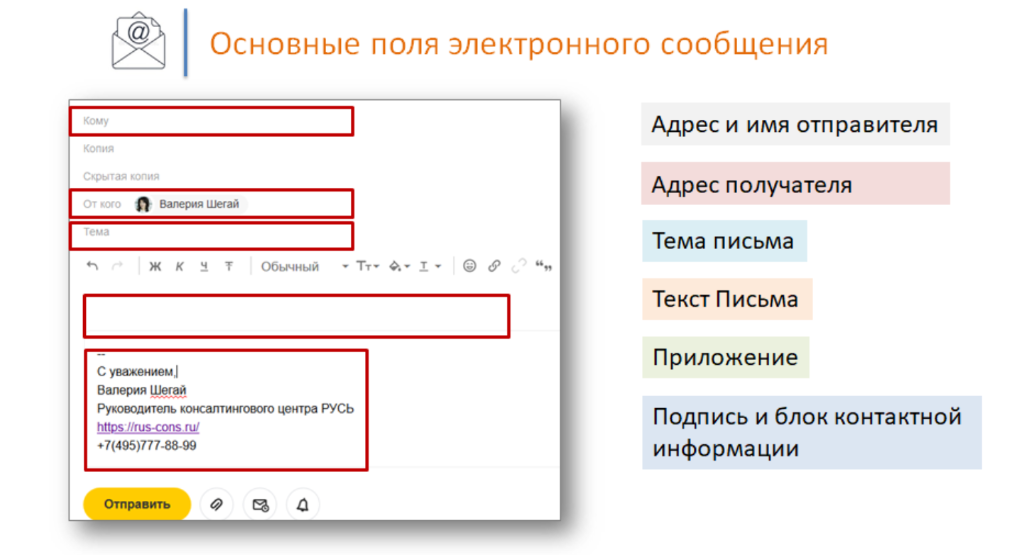Set a reminder with the bell icon
Screen dimensions: 1034x555
pos(303,505)
